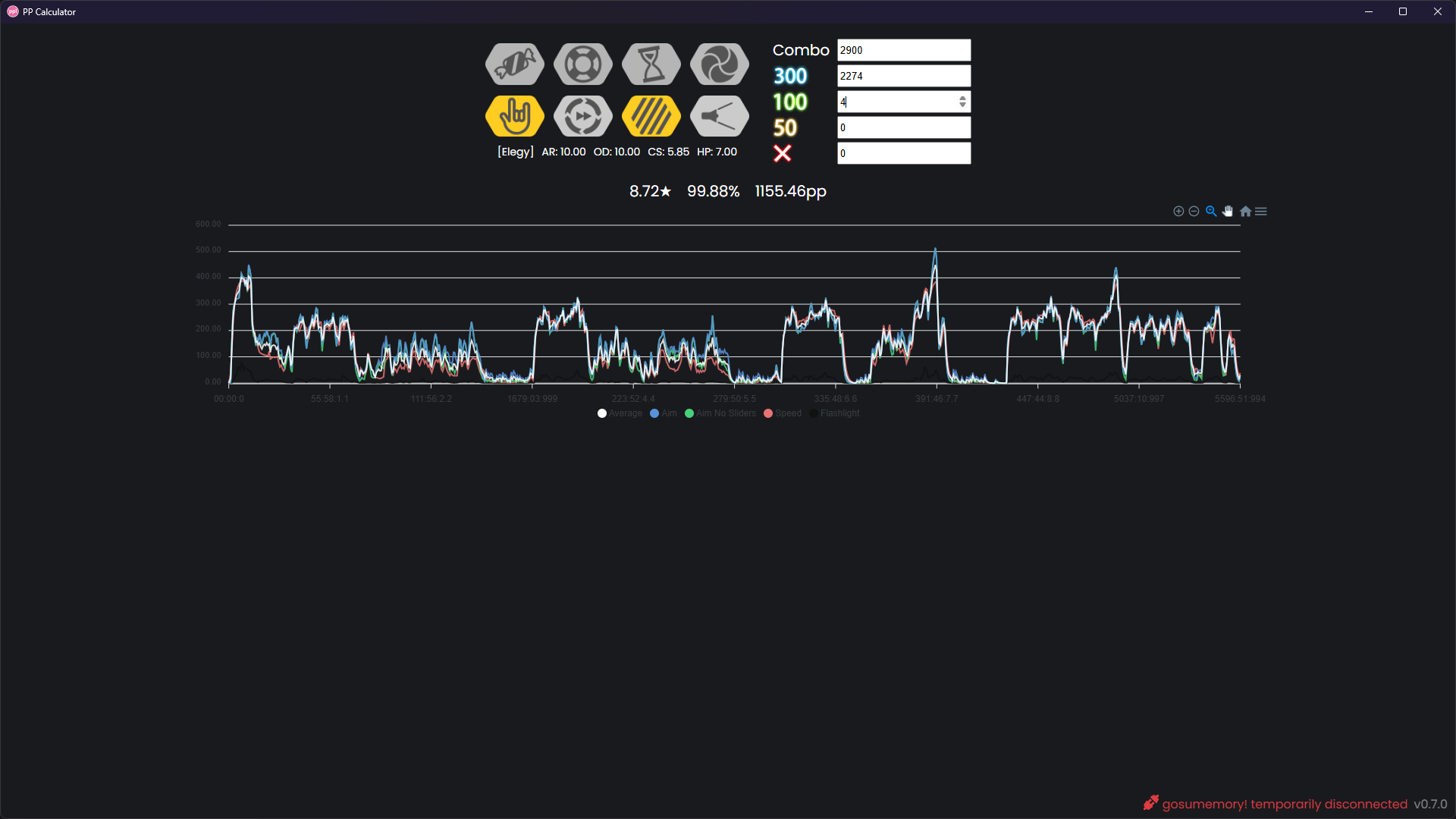
Task: Toggle the Speed series legend entry
Action: pyautogui.click(x=783, y=413)
